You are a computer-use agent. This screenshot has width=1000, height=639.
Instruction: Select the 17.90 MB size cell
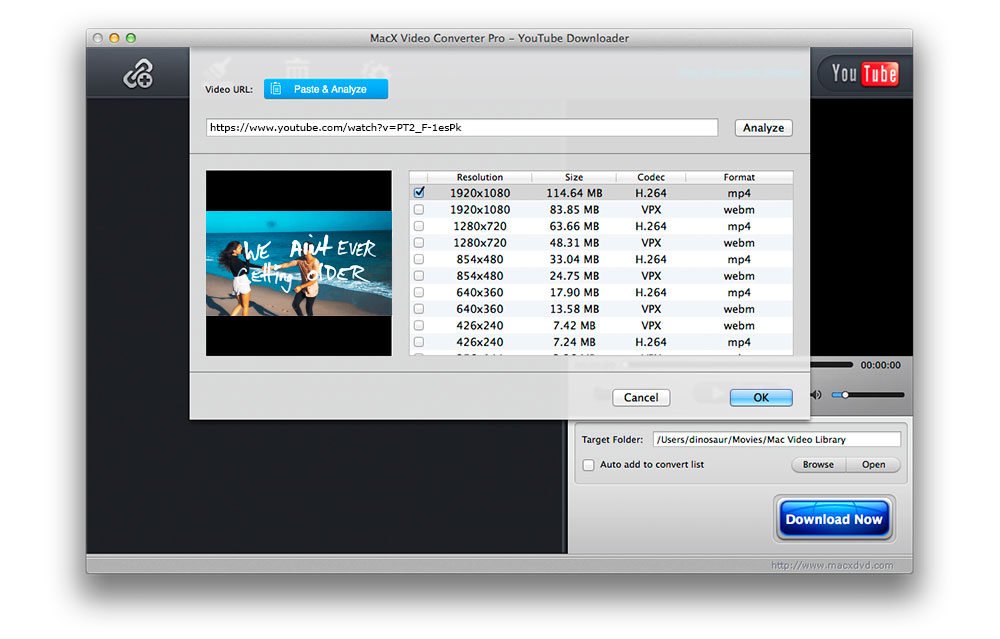(574, 292)
